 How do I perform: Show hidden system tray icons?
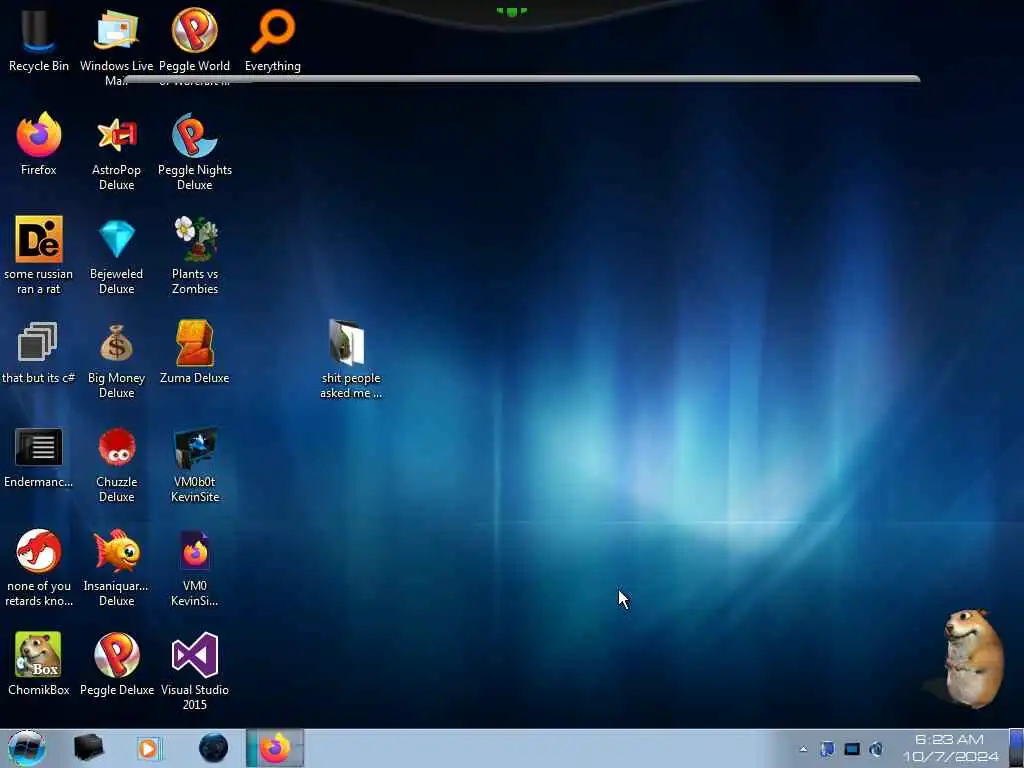[803, 749]
